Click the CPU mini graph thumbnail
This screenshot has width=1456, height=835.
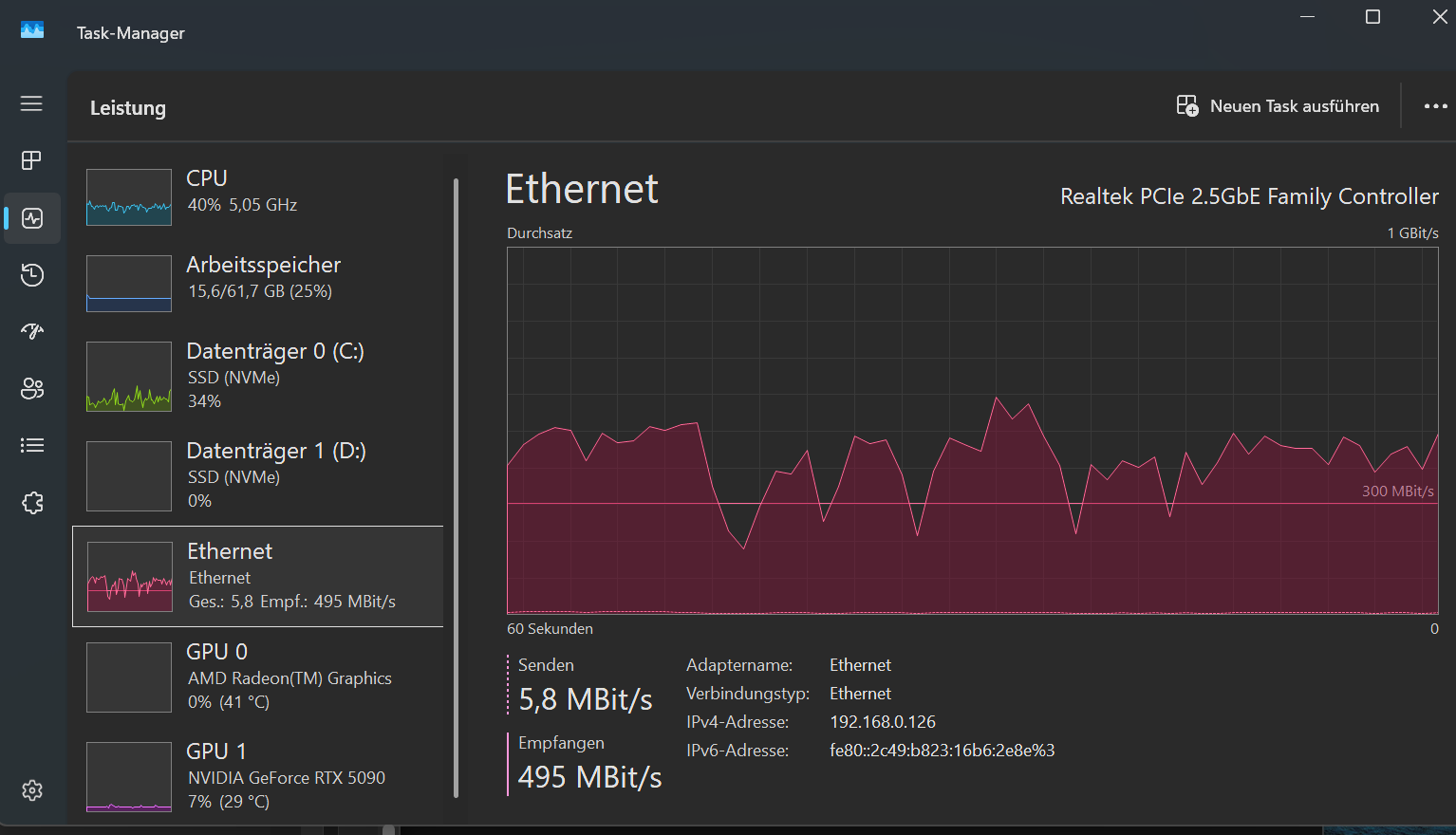pos(129,197)
